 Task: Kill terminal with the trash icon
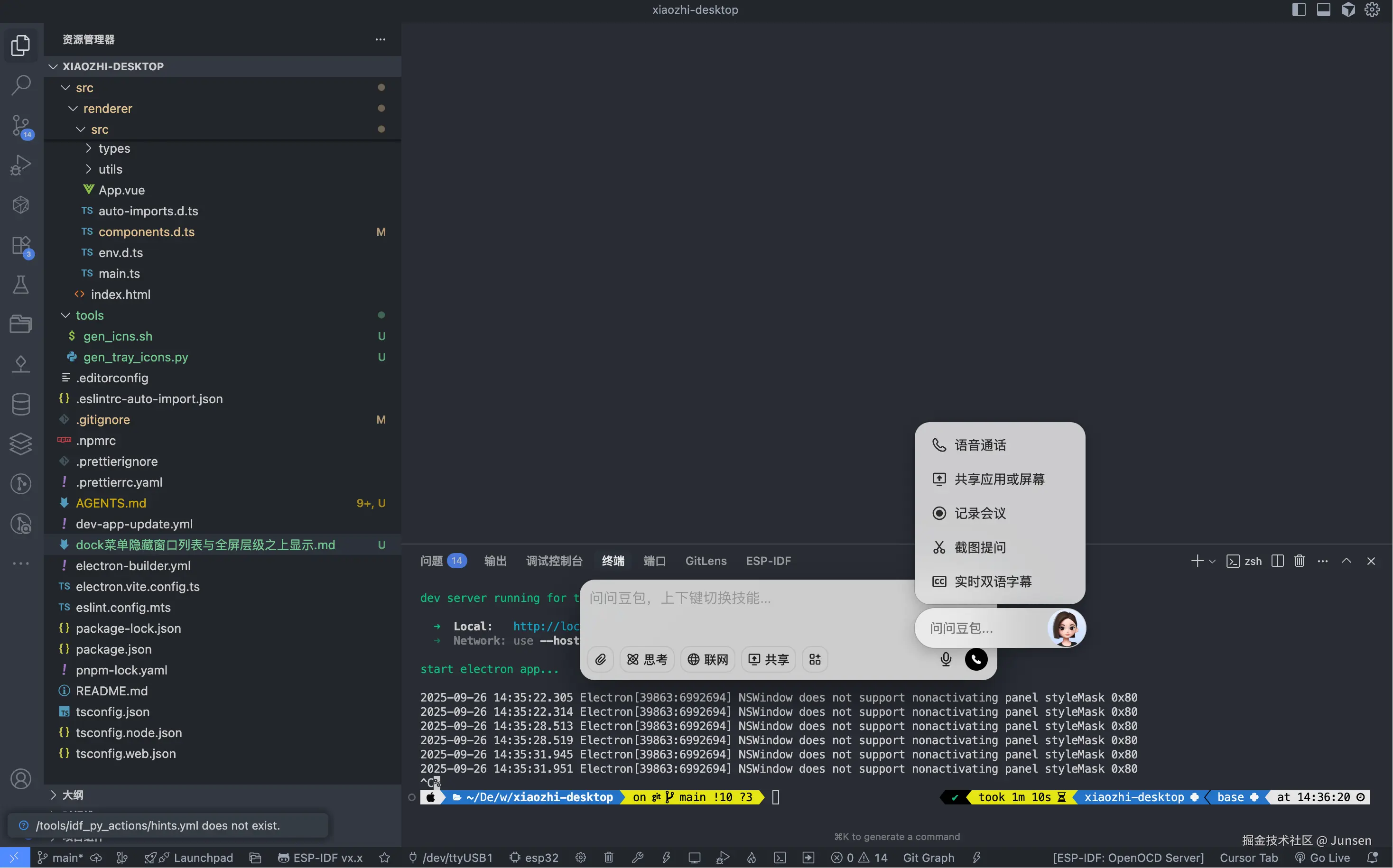(x=1300, y=561)
